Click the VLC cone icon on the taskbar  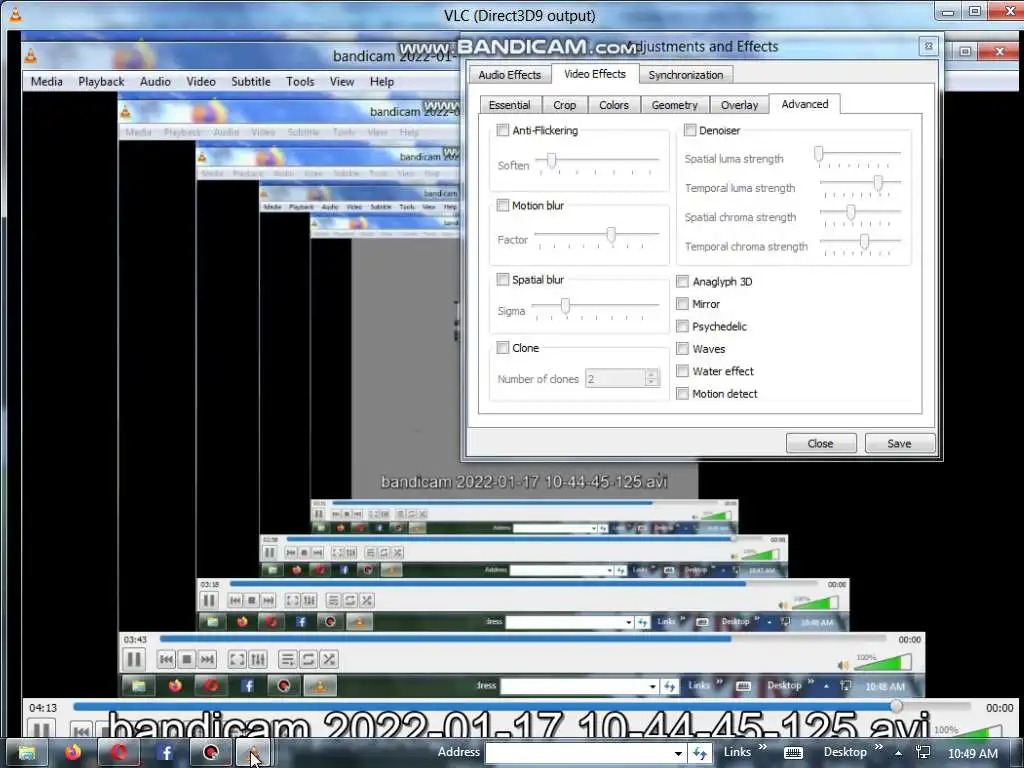pyautogui.click(x=253, y=753)
